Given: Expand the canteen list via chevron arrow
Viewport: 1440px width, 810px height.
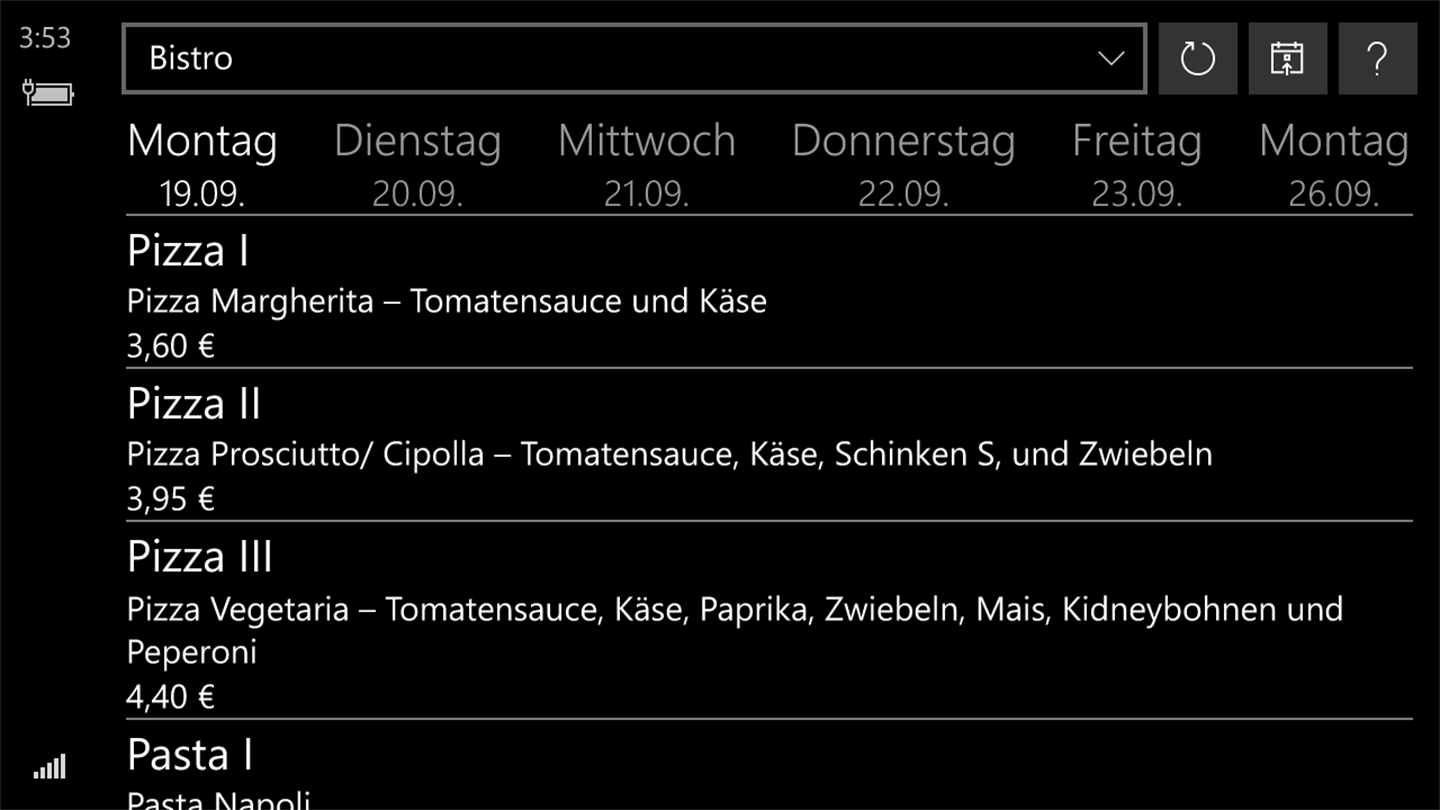Looking at the screenshot, I should tap(1111, 59).
